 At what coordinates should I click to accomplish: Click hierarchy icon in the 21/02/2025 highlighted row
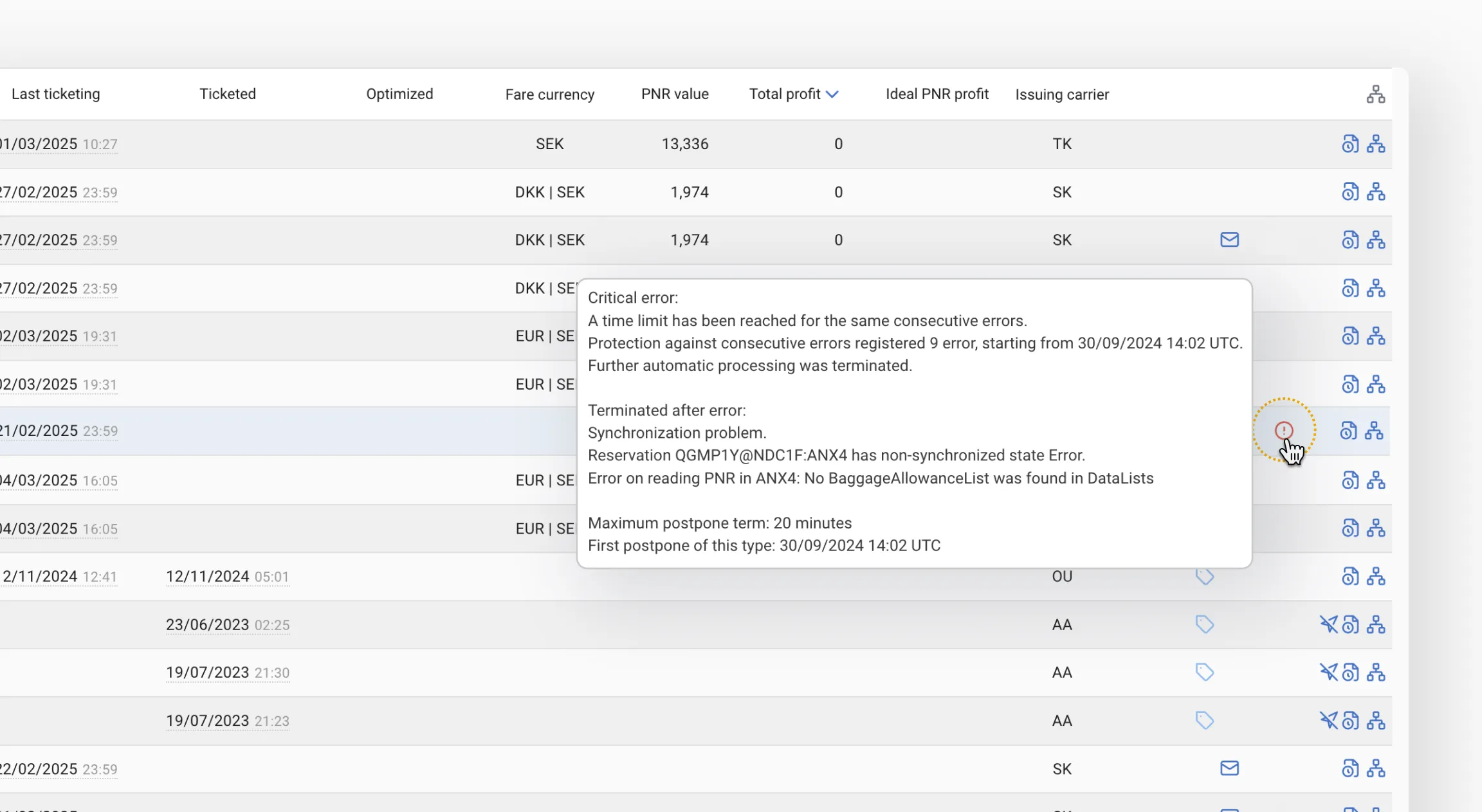click(1374, 430)
